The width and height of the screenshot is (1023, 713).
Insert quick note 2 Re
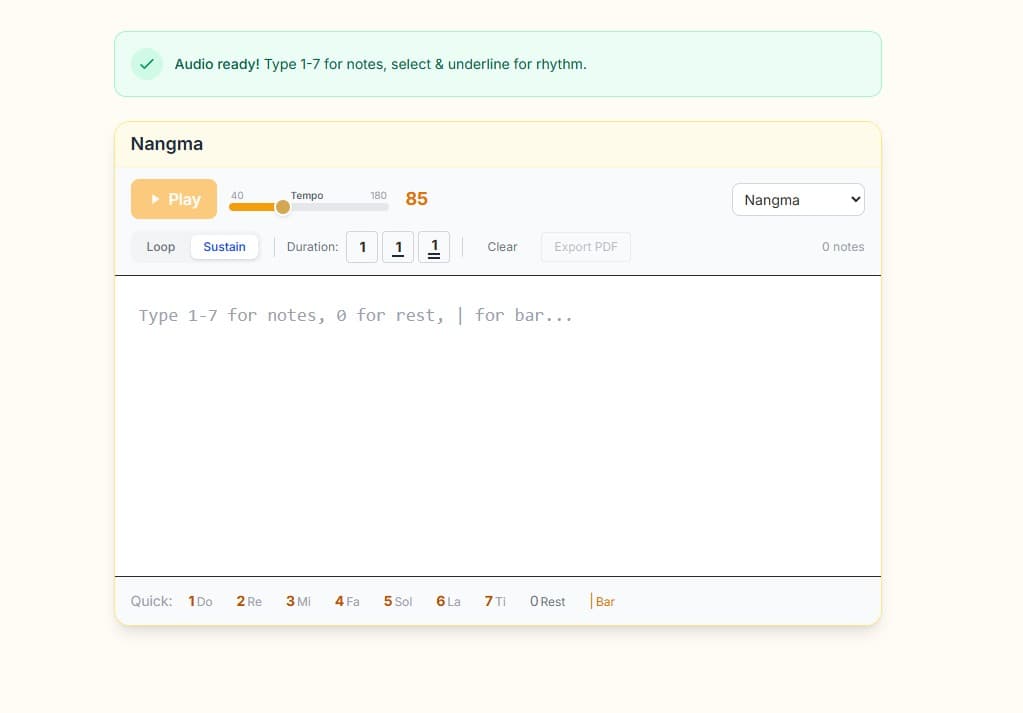tap(249, 601)
